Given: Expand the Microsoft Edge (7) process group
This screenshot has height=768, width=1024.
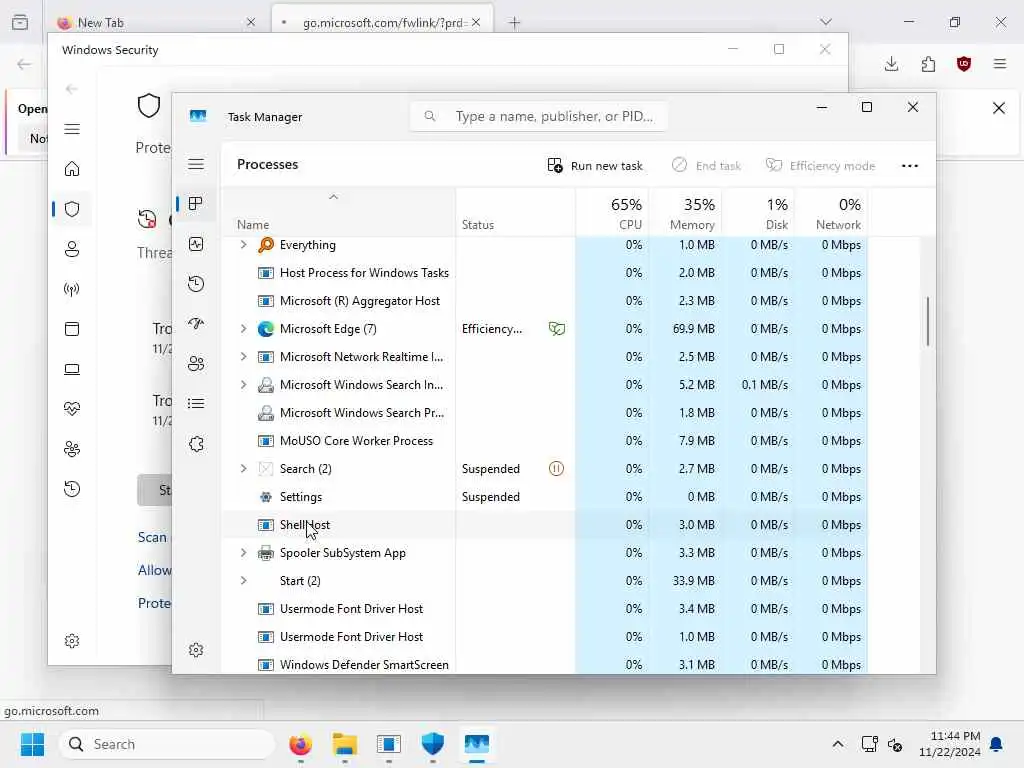Looking at the screenshot, I should 244,328.
